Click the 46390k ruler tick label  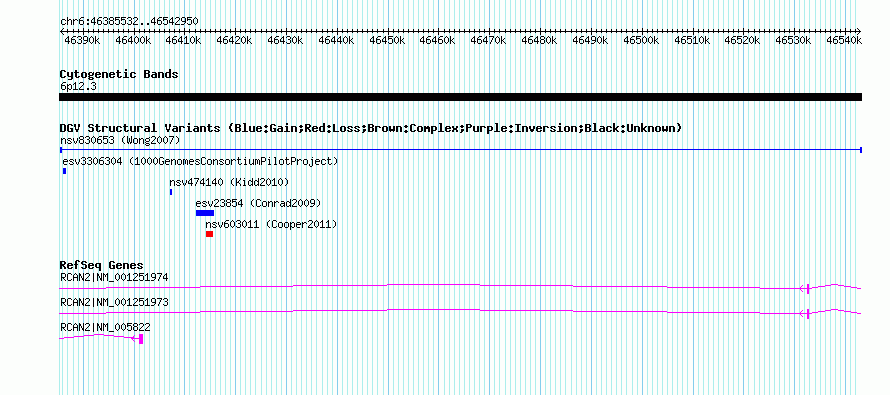(83, 40)
